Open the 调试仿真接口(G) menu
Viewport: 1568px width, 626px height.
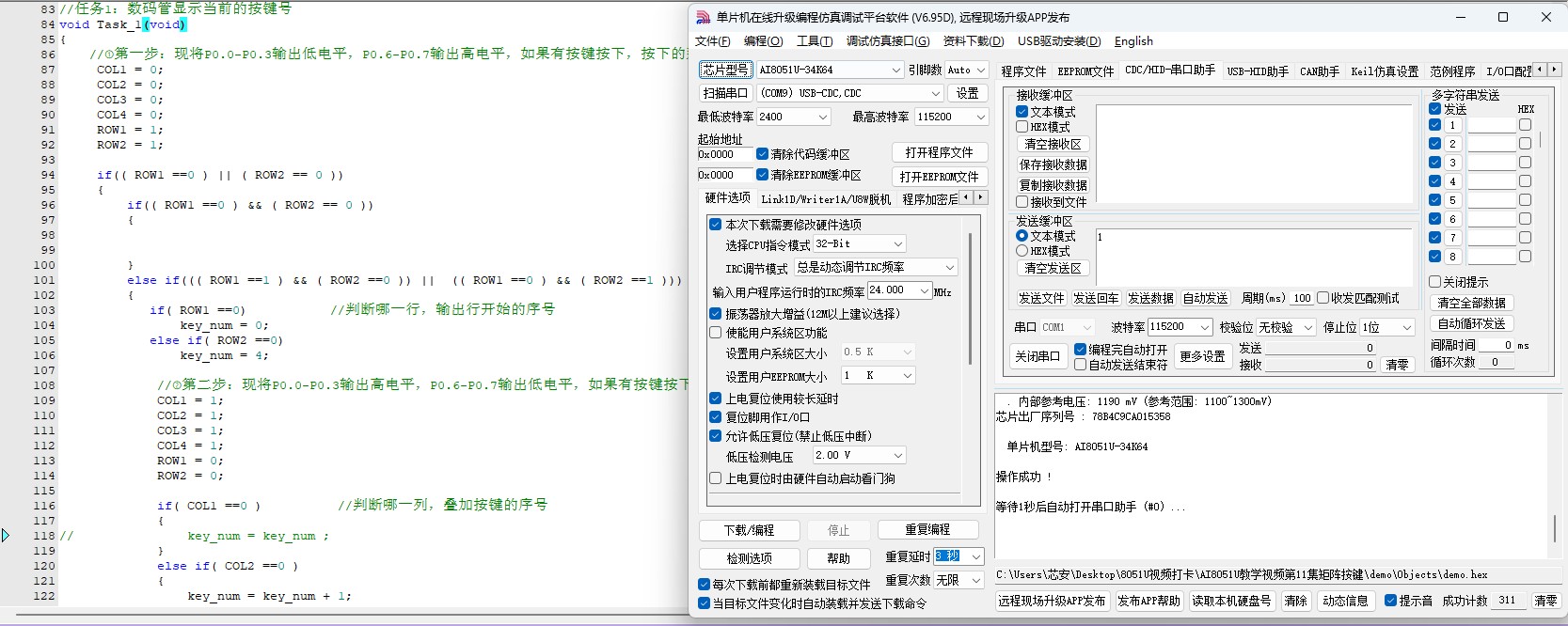[887, 41]
